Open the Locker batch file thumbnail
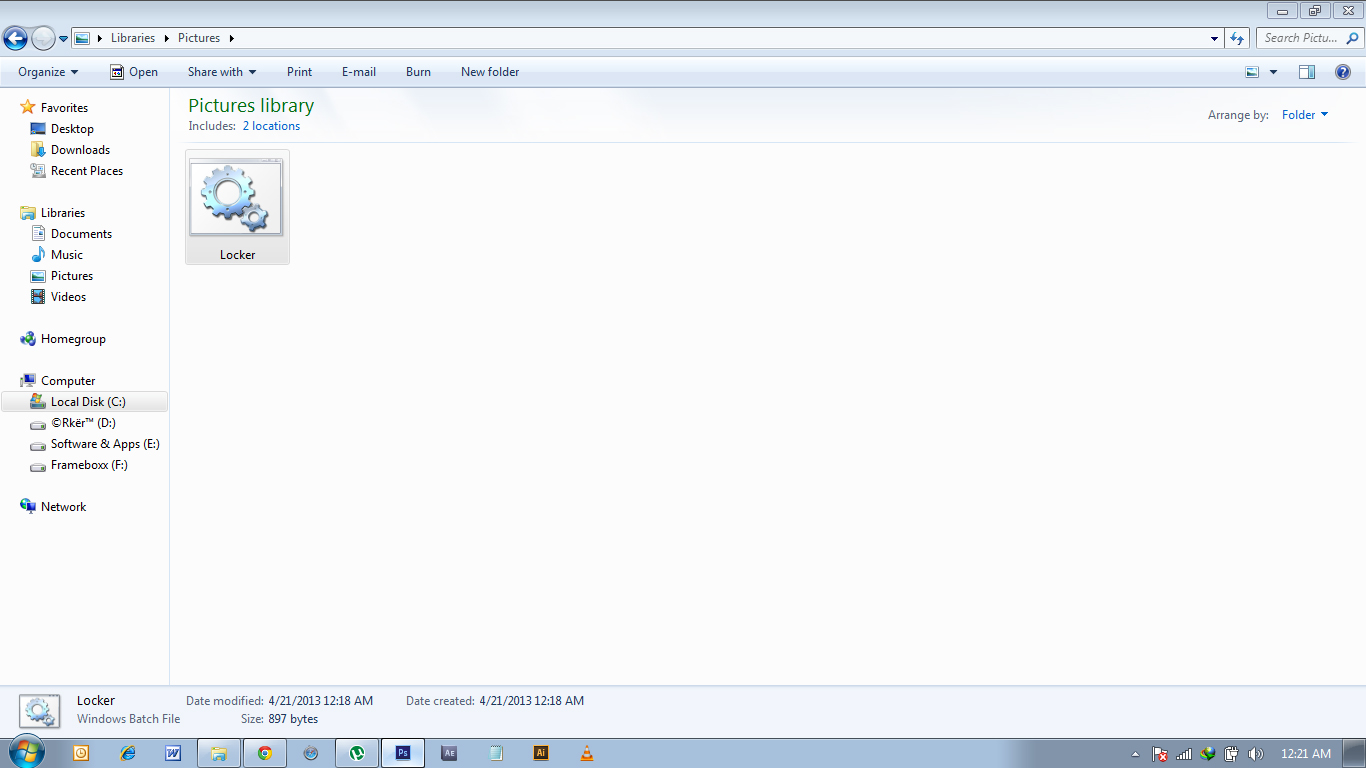This screenshot has width=1366, height=768. point(236,199)
